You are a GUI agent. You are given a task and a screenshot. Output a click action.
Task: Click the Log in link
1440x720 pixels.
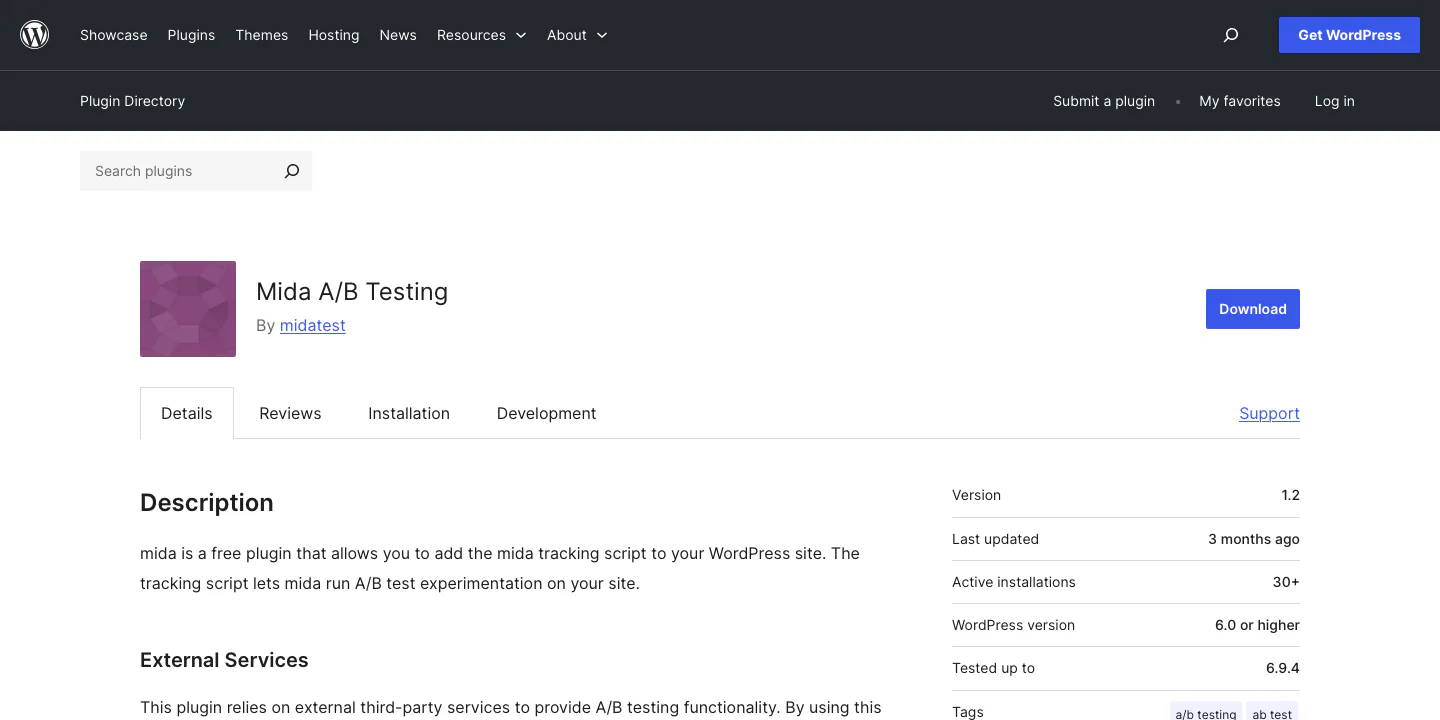coord(1335,101)
